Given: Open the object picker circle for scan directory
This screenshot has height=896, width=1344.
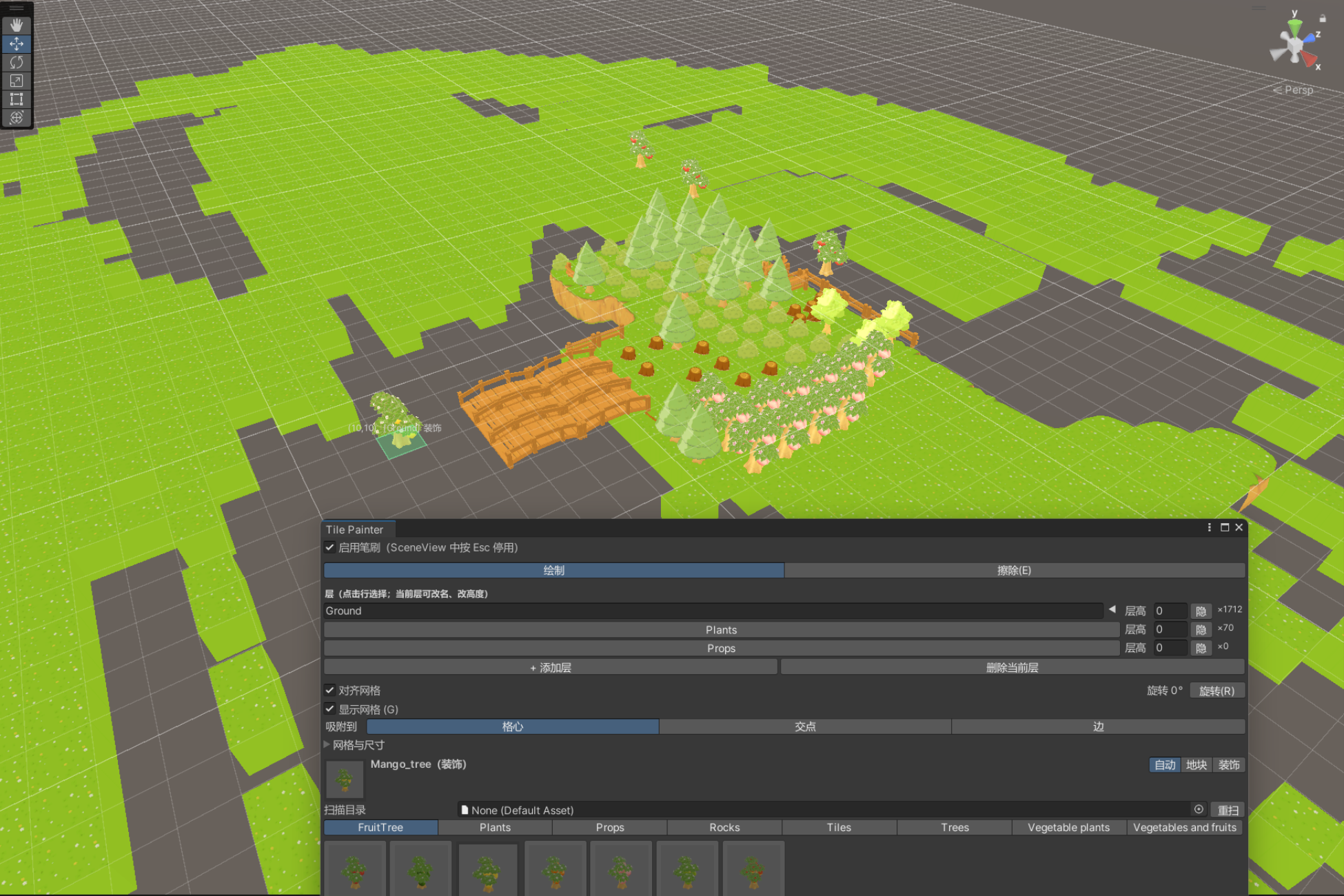Looking at the screenshot, I should [1199, 810].
